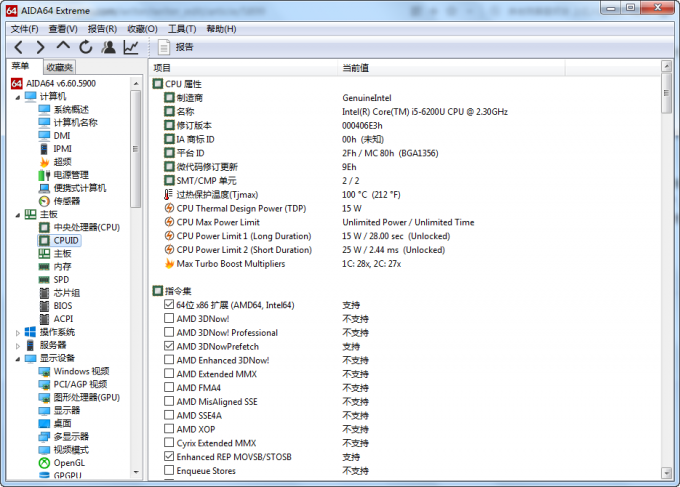Click the Refresh icon in toolbar

tap(86, 47)
